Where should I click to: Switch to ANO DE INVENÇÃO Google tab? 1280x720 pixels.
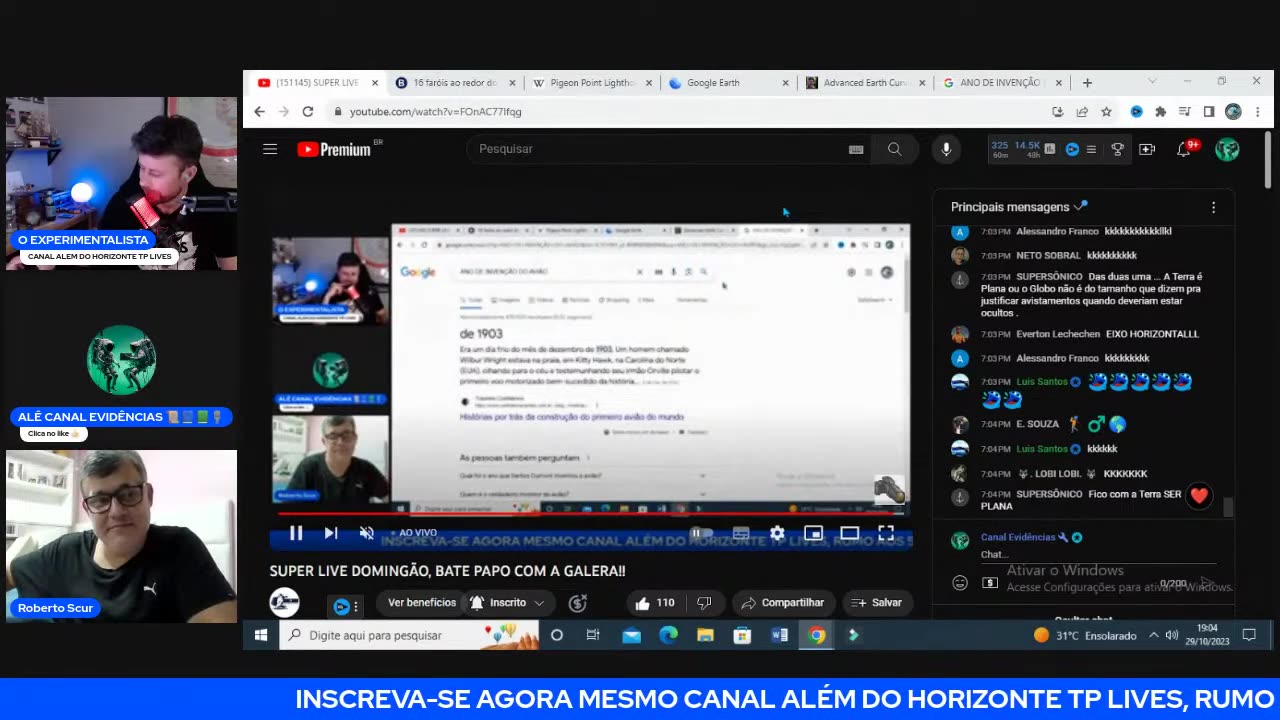(1003, 83)
